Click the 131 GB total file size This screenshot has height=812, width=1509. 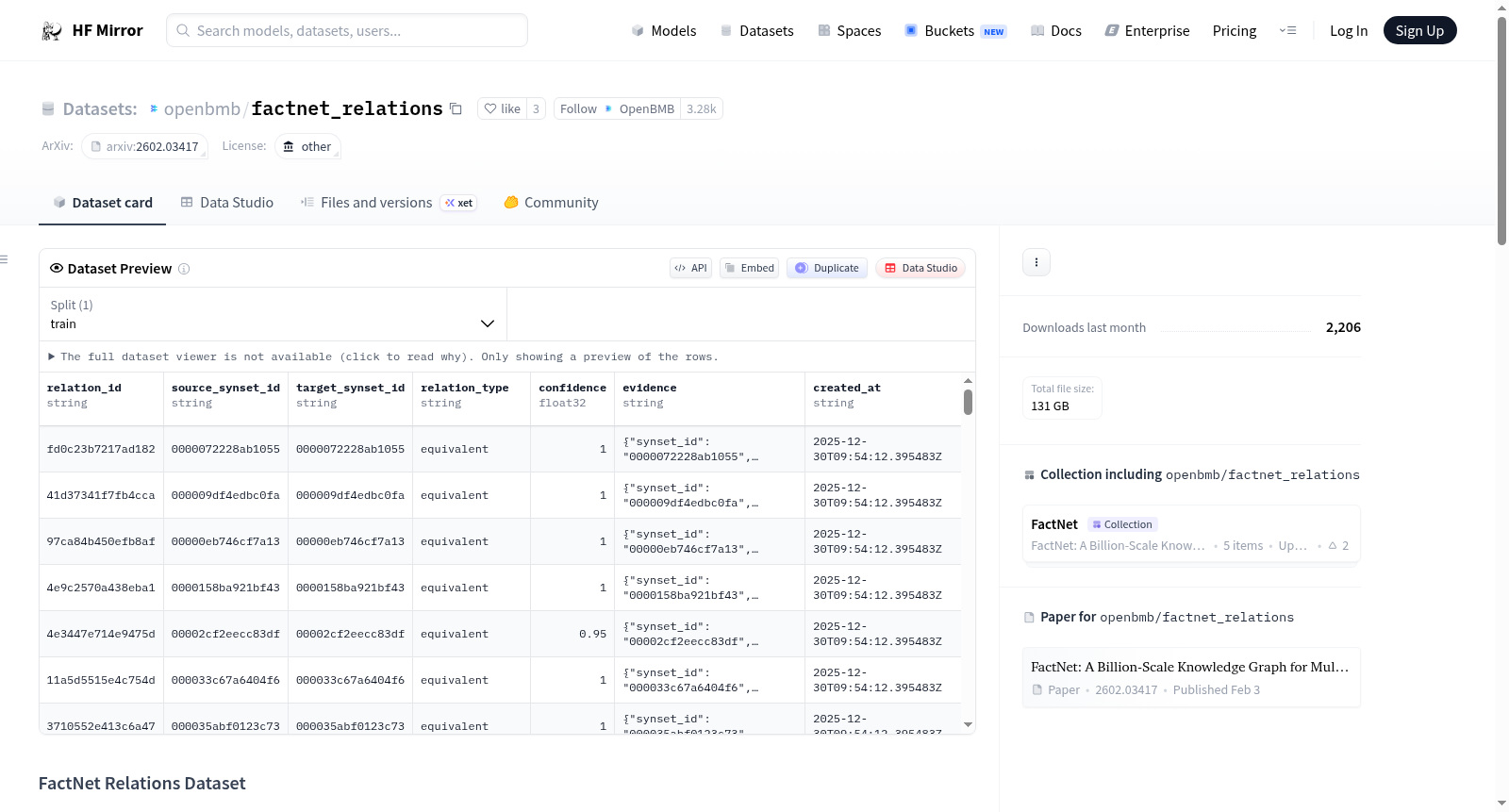(x=1050, y=406)
